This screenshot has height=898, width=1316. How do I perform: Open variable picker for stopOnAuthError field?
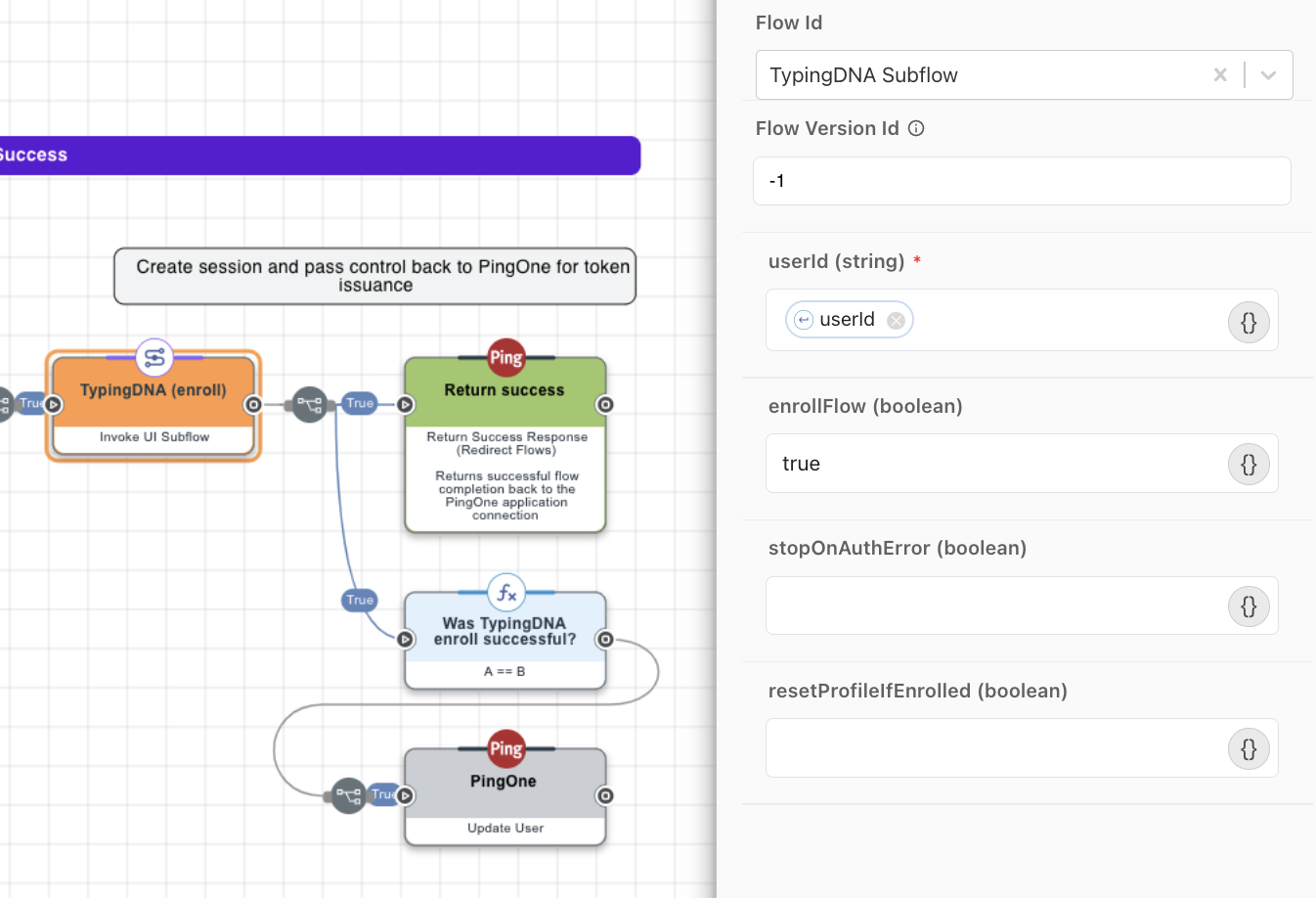pyautogui.click(x=1249, y=606)
